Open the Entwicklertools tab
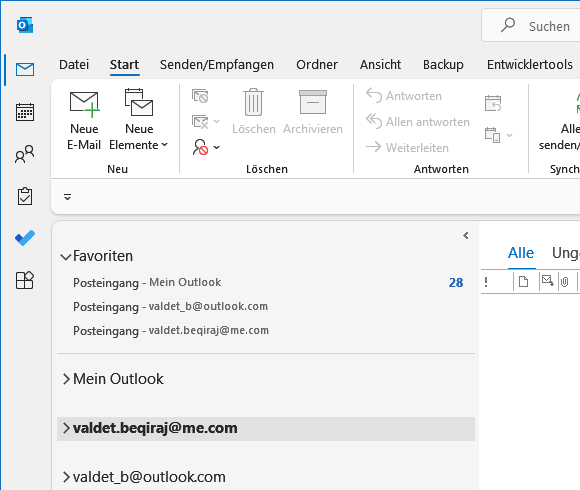This screenshot has width=580, height=490. (530, 65)
